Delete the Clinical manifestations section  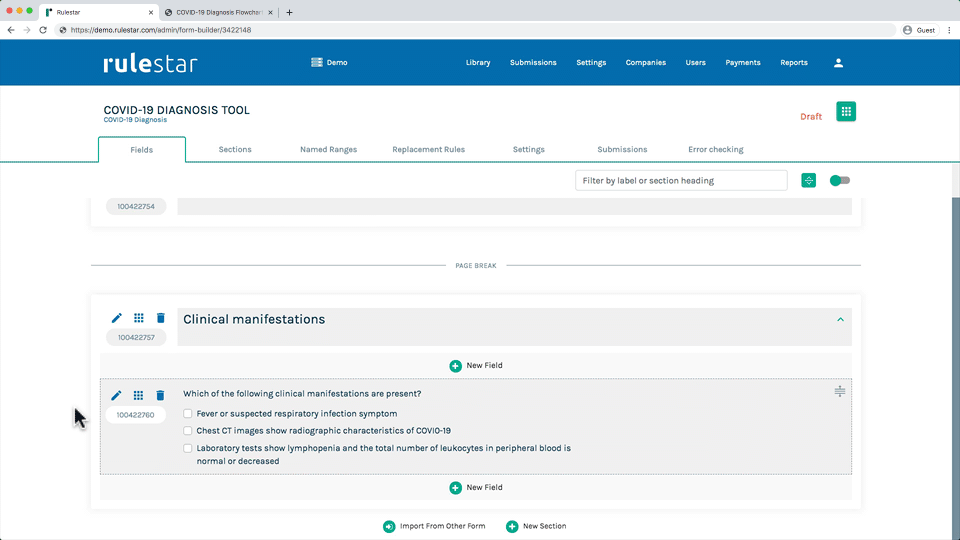tap(160, 318)
